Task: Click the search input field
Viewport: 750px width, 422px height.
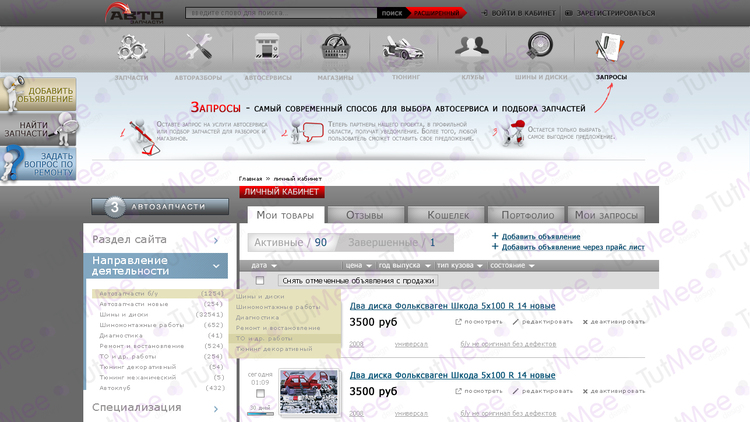Action: click(281, 13)
